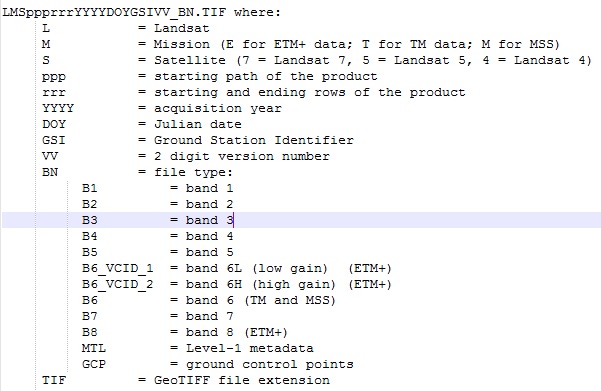Click the B1 band 1 line
This screenshot has height=391, width=601.
(158, 188)
